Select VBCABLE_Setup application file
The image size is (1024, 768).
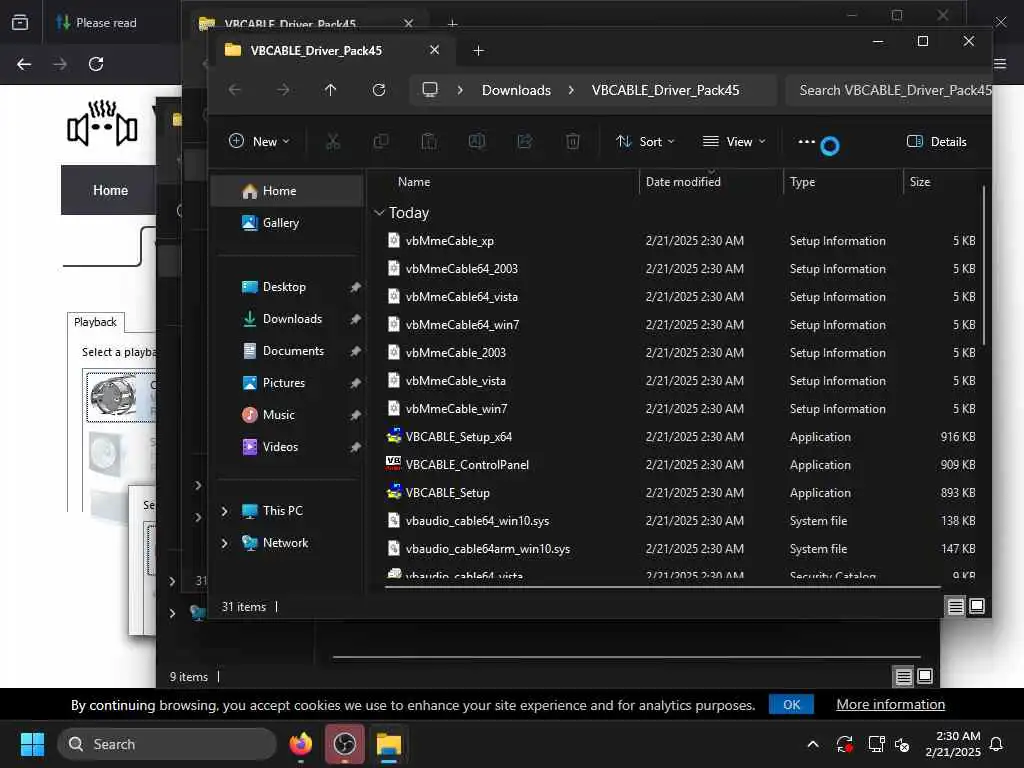tap(447, 493)
